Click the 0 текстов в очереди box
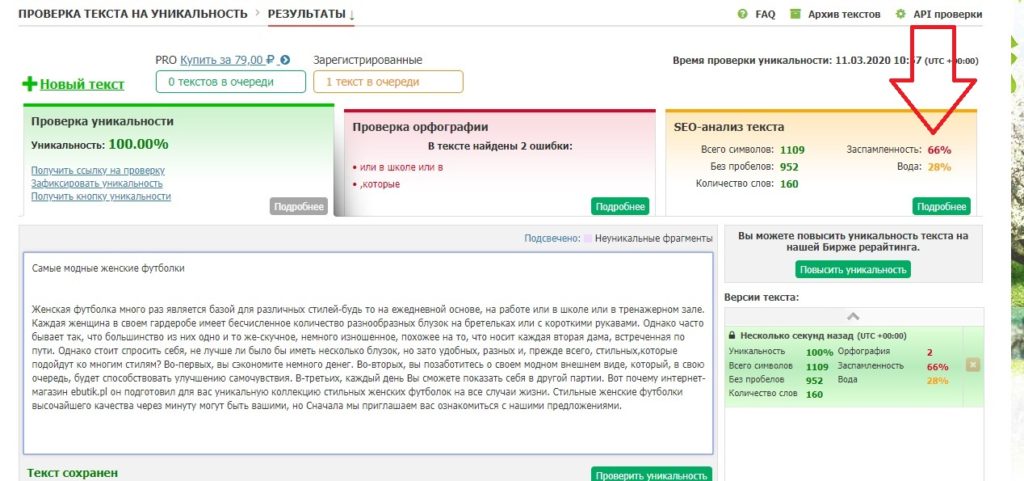 click(231, 82)
